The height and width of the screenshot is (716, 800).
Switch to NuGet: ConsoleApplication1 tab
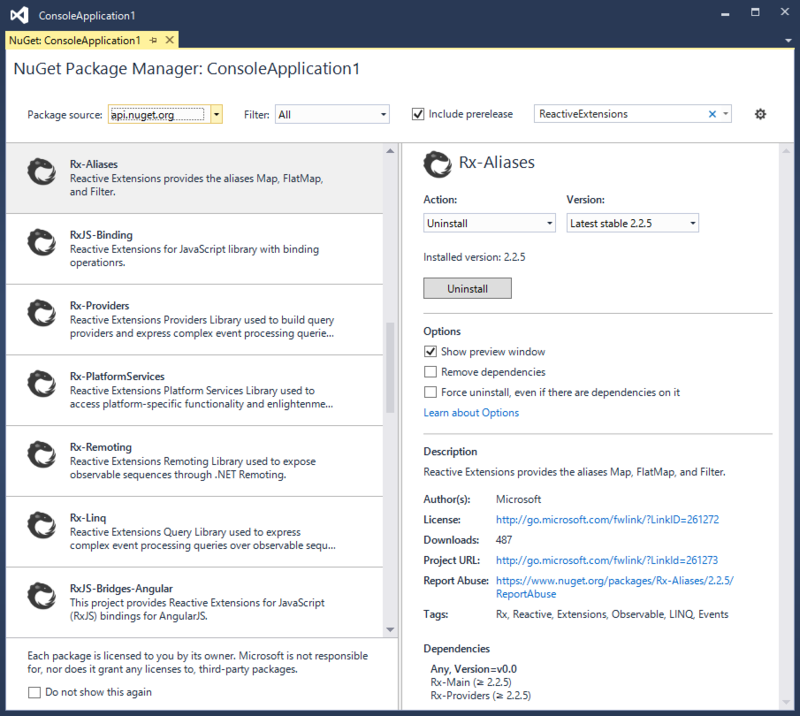pos(74,40)
